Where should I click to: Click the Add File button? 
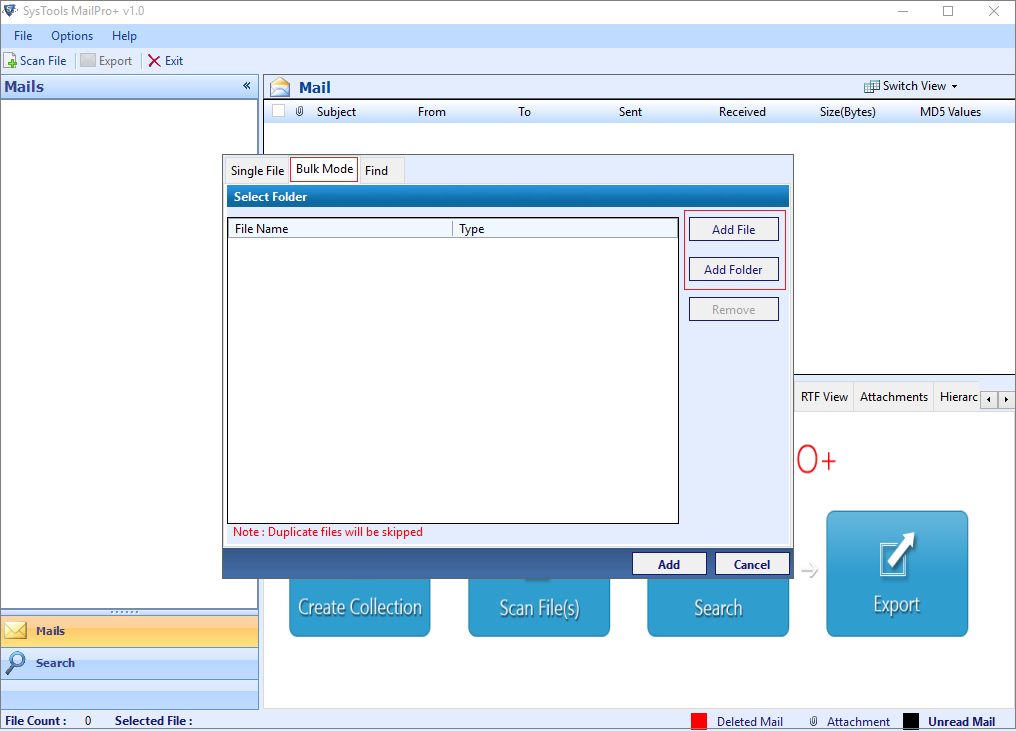(x=733, y=229)
